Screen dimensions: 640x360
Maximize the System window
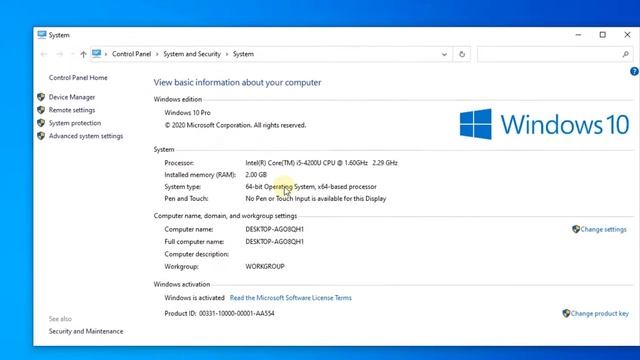point(602,35)
